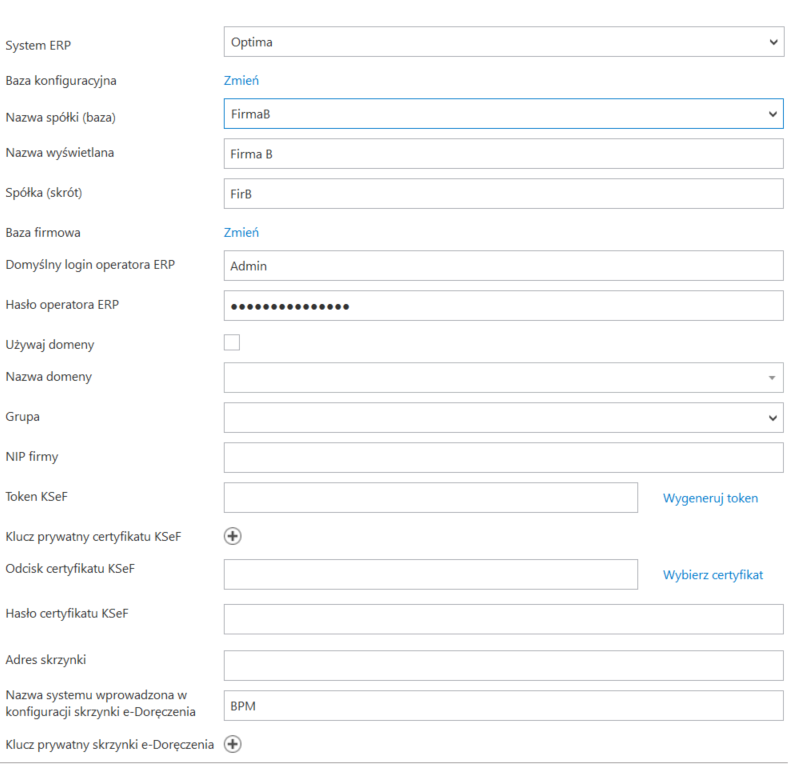
Task: Select the Domyślny login operatora ERP field
Action: click(503, 266)
